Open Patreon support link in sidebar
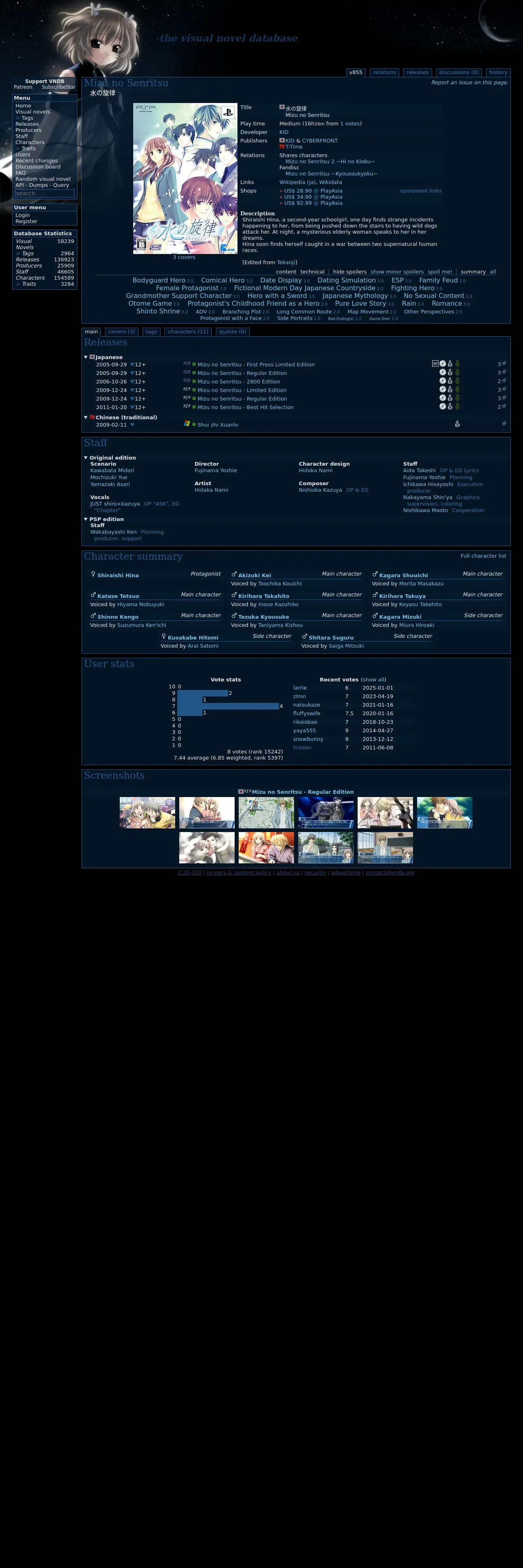 pyautogui.click(x=23, y=87)
